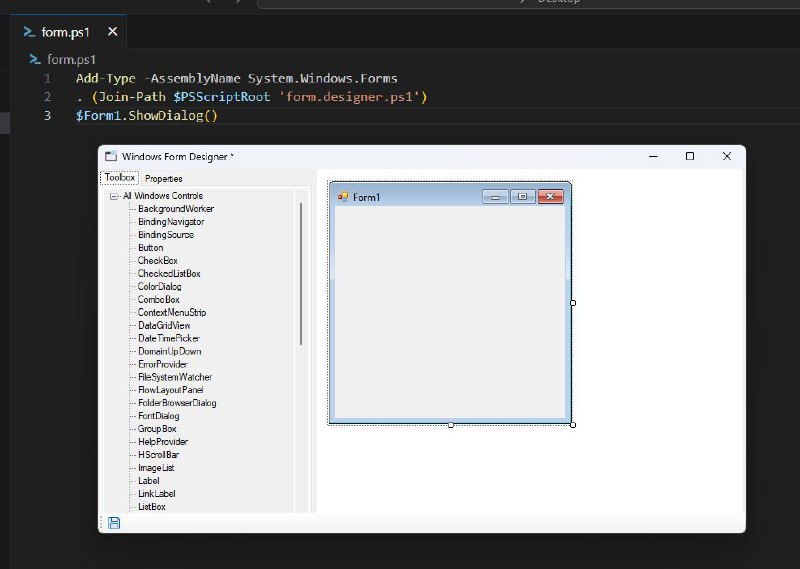Click the bottom-right corner handle of Form1

573,425
